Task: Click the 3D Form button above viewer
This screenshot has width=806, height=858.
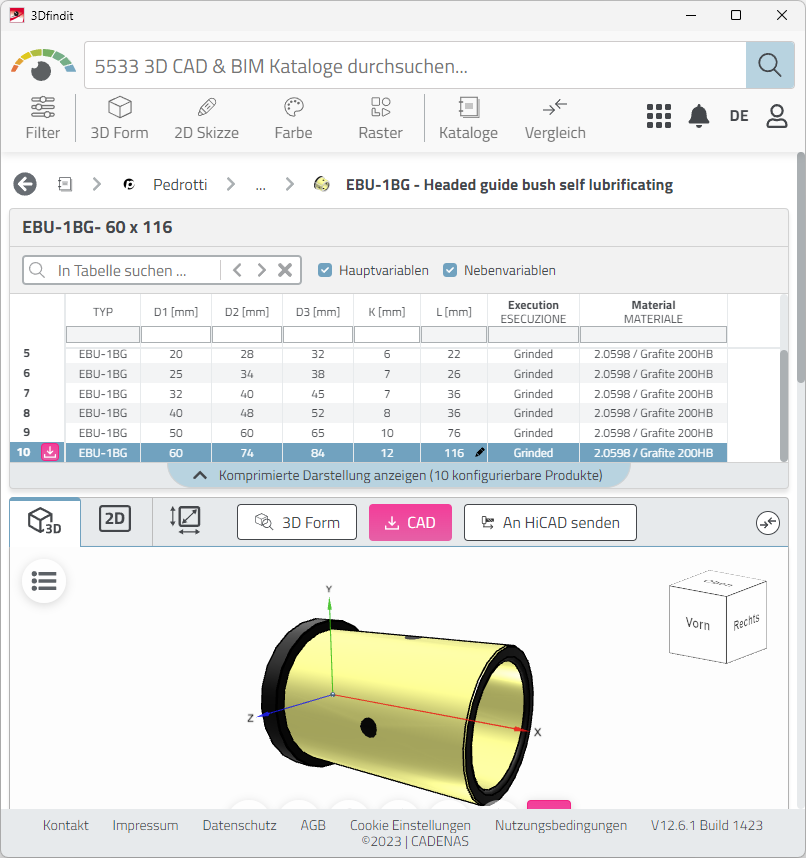Action: 297,523
